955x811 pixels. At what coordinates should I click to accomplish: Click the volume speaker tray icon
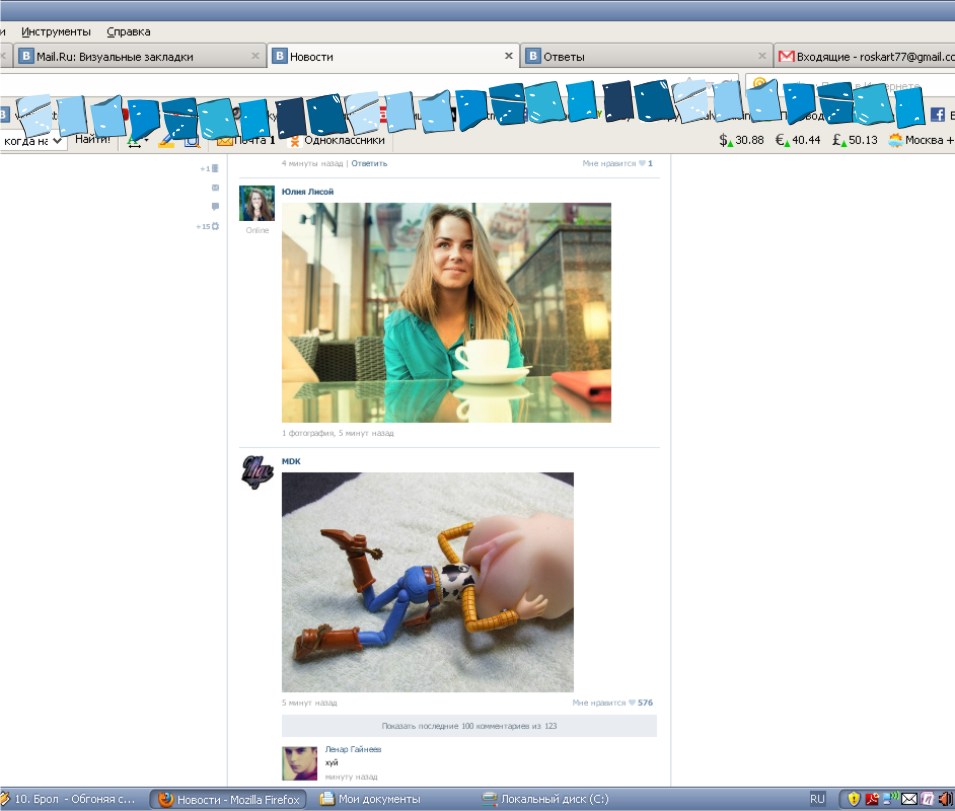coord(946,799)
